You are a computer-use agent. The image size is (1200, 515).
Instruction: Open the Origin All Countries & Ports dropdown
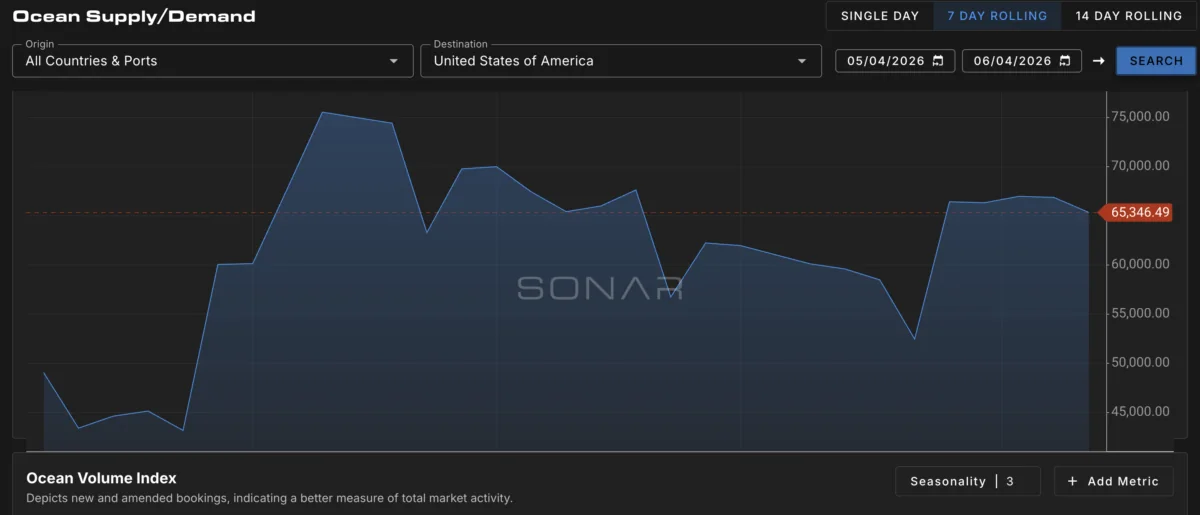point(212,60)
